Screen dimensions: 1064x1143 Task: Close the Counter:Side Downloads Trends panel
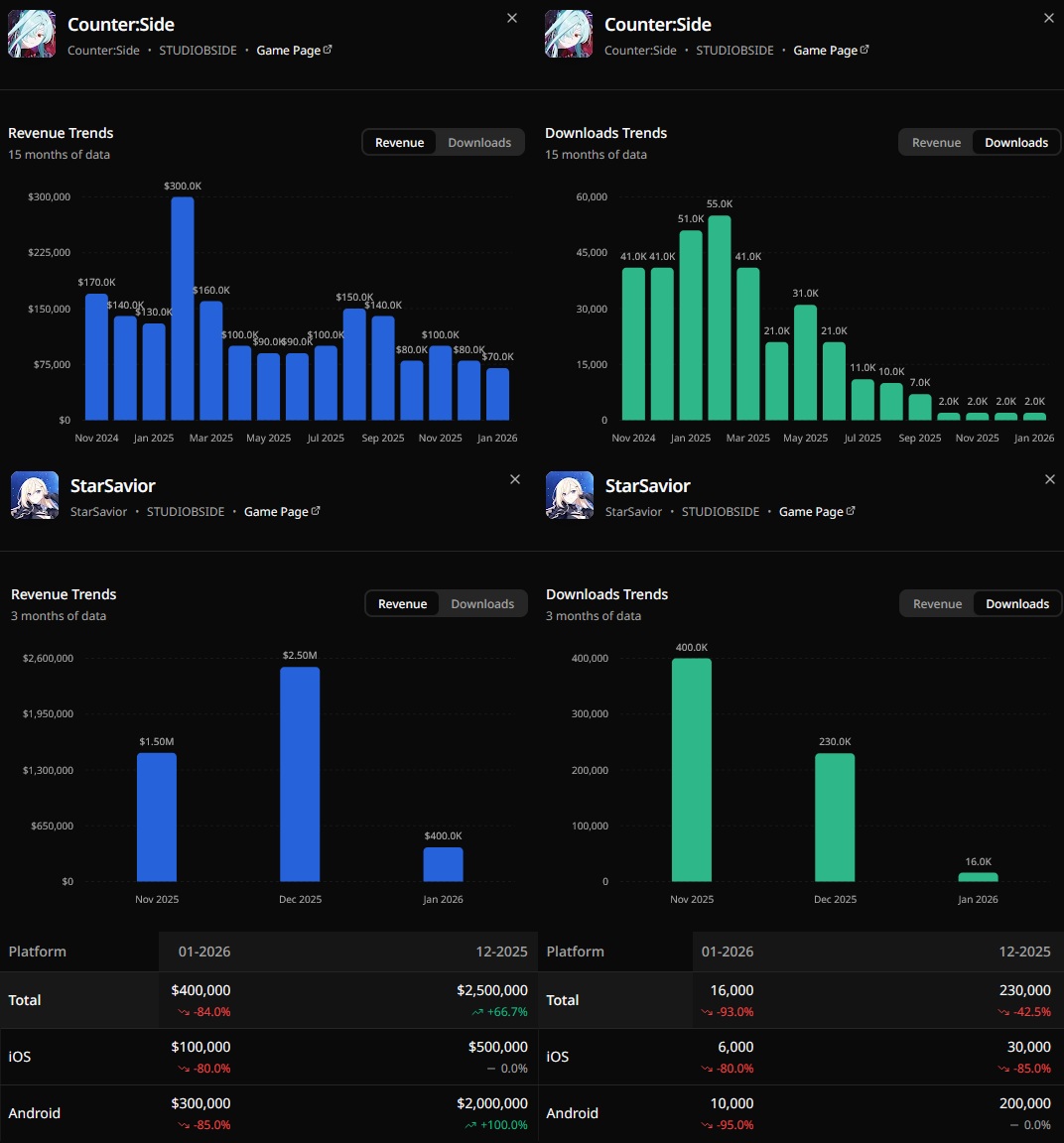tap(1049, 18)
